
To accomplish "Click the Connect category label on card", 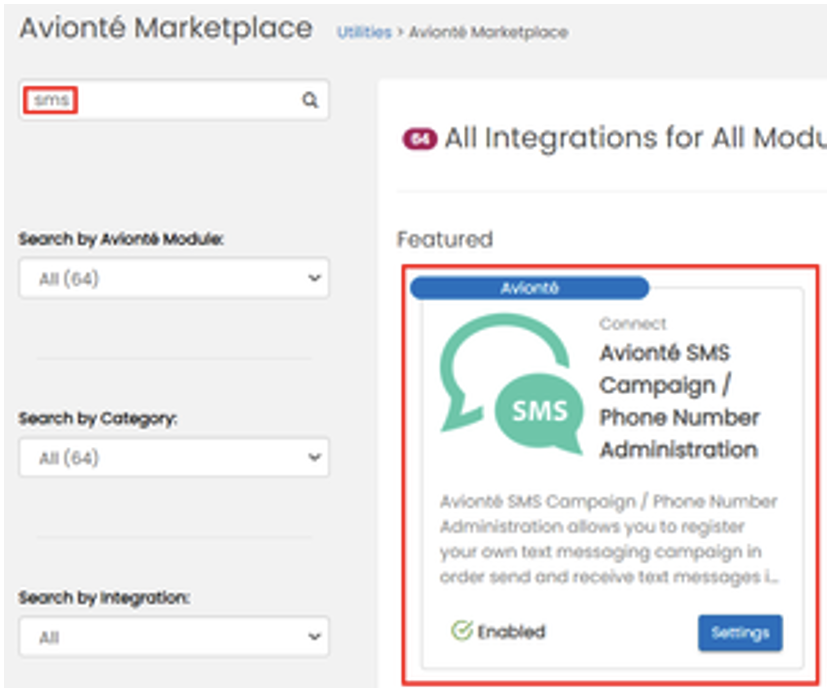I will (x=632, y=323).
